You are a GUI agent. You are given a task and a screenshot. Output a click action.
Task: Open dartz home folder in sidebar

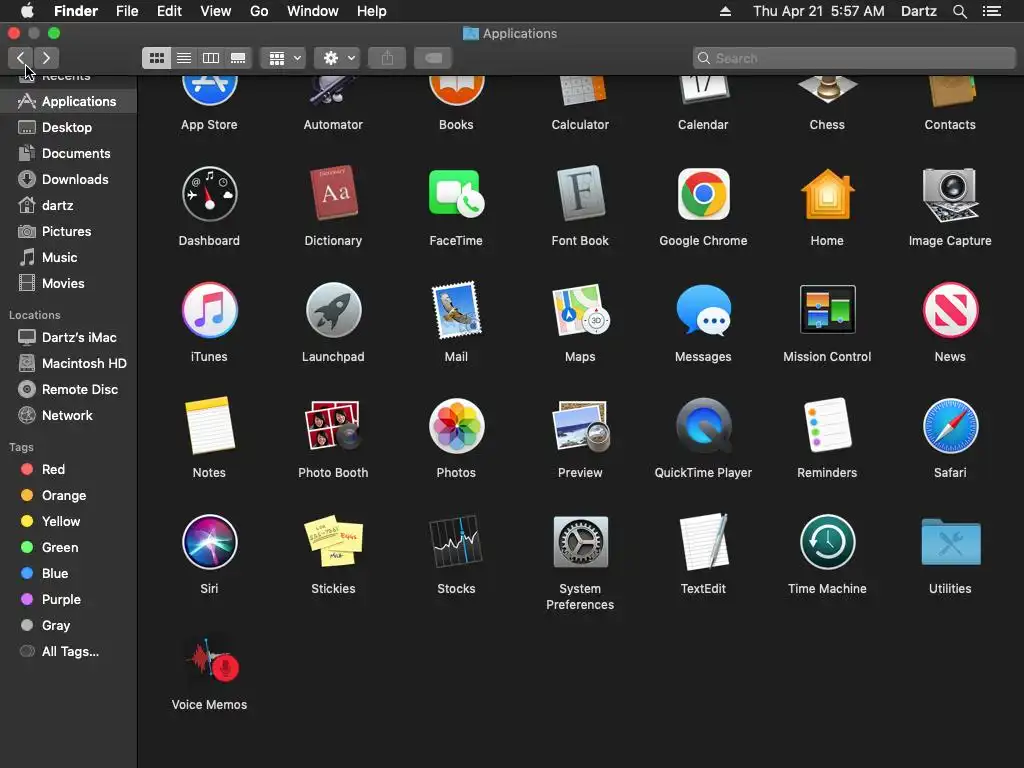(x=68, y=206)
